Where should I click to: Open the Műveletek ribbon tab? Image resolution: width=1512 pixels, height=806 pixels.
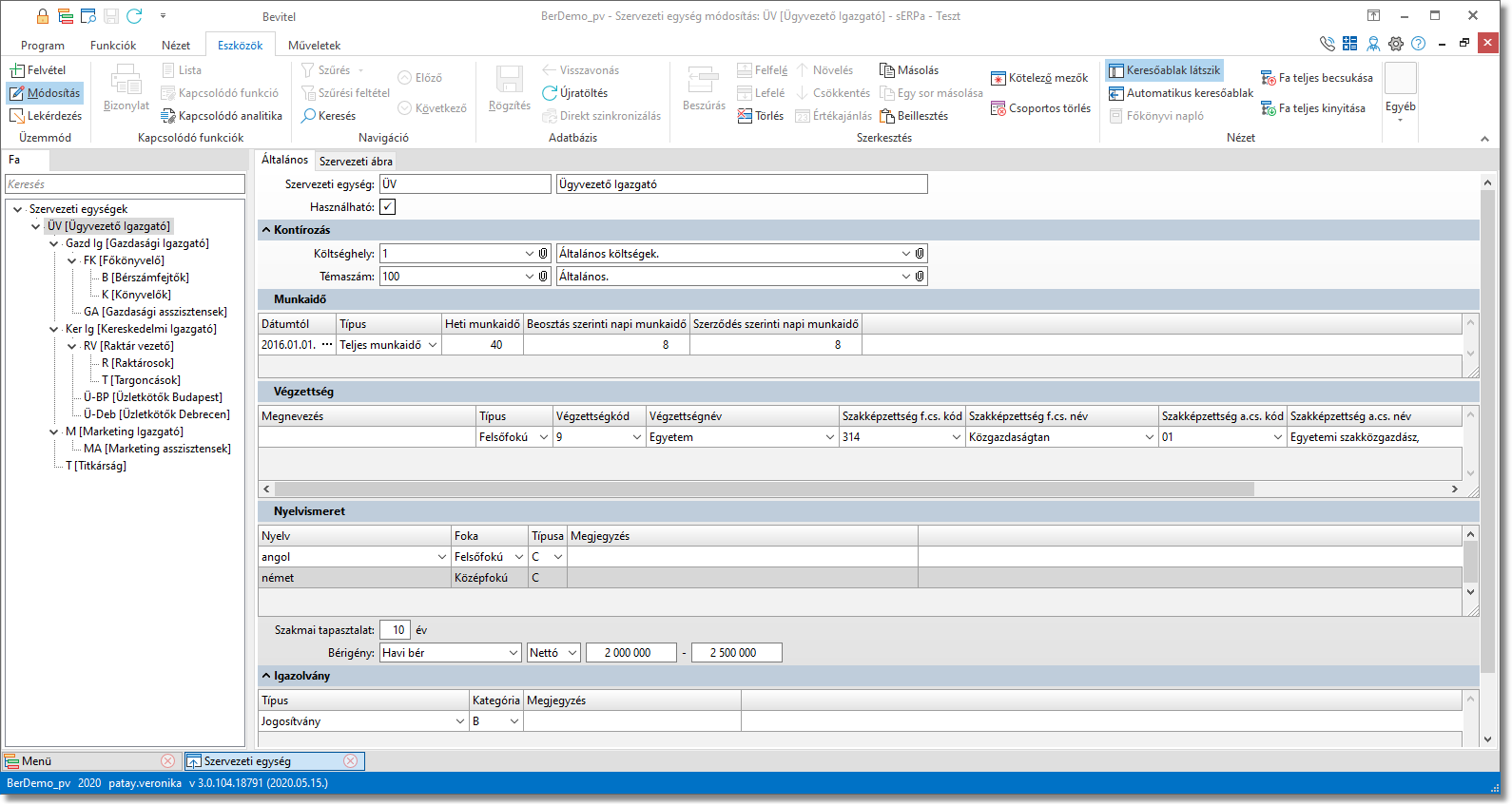[x=314, y=46]
